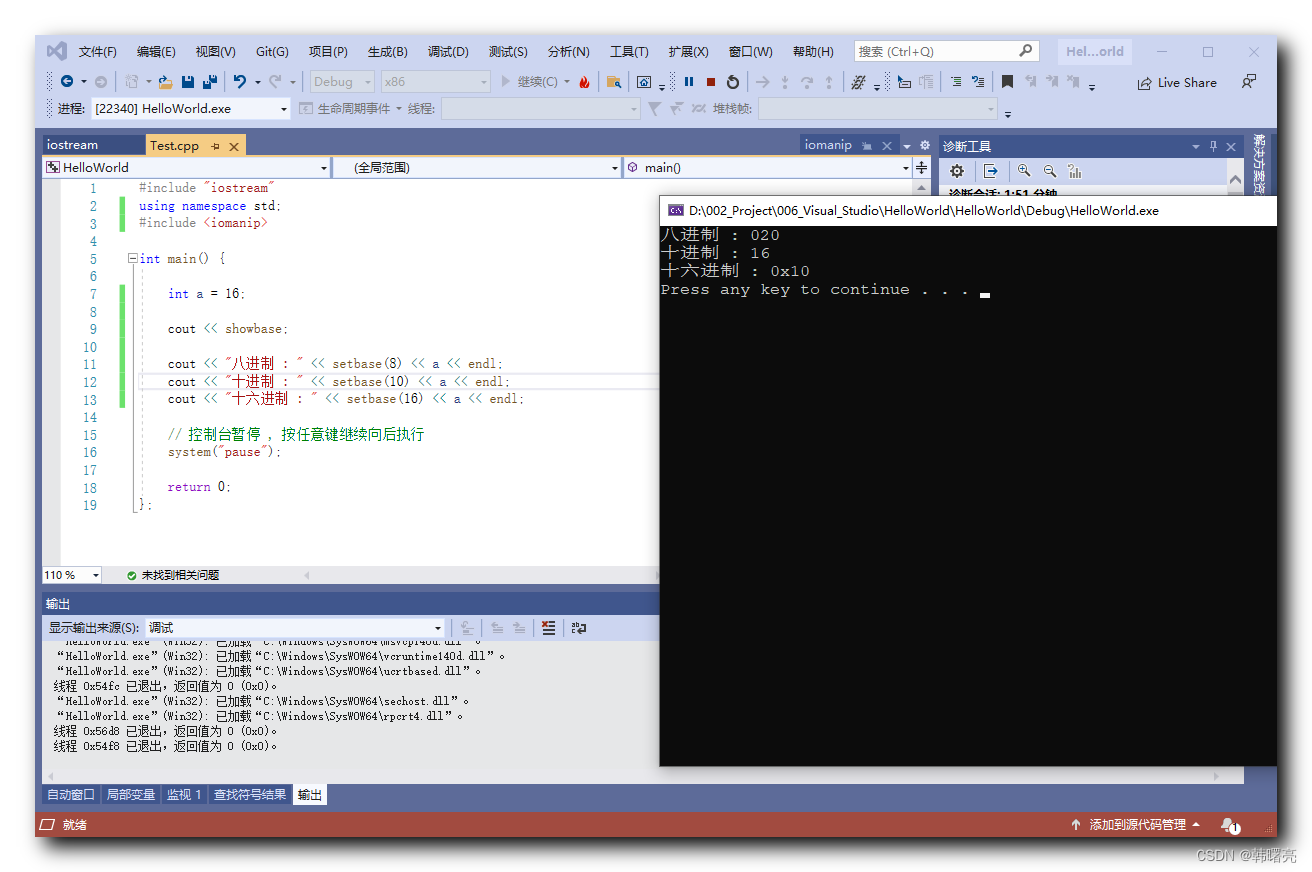The height and width of the screenshot is (872, 1312).
Task: Start a Live Share session
Action: click(1177, 82)
